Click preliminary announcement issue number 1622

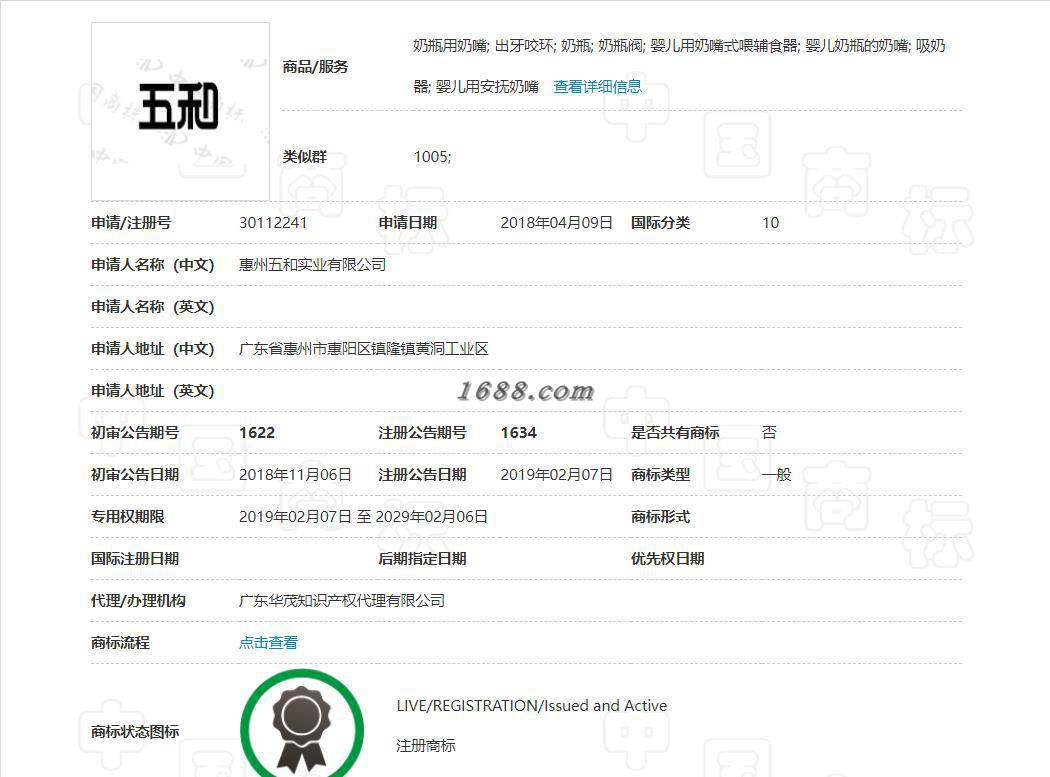(257, 433)
